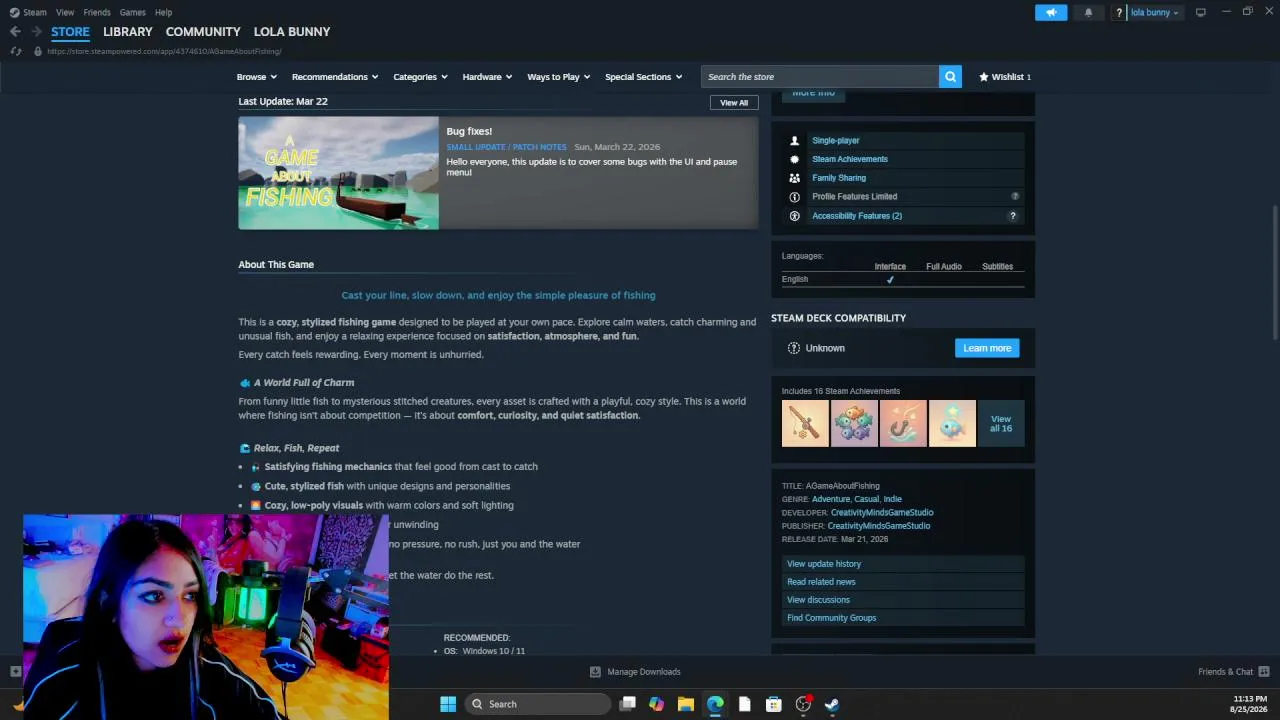Open the Friends menu
This screenshot has height=720, width=1280.
tap(97, 12)
